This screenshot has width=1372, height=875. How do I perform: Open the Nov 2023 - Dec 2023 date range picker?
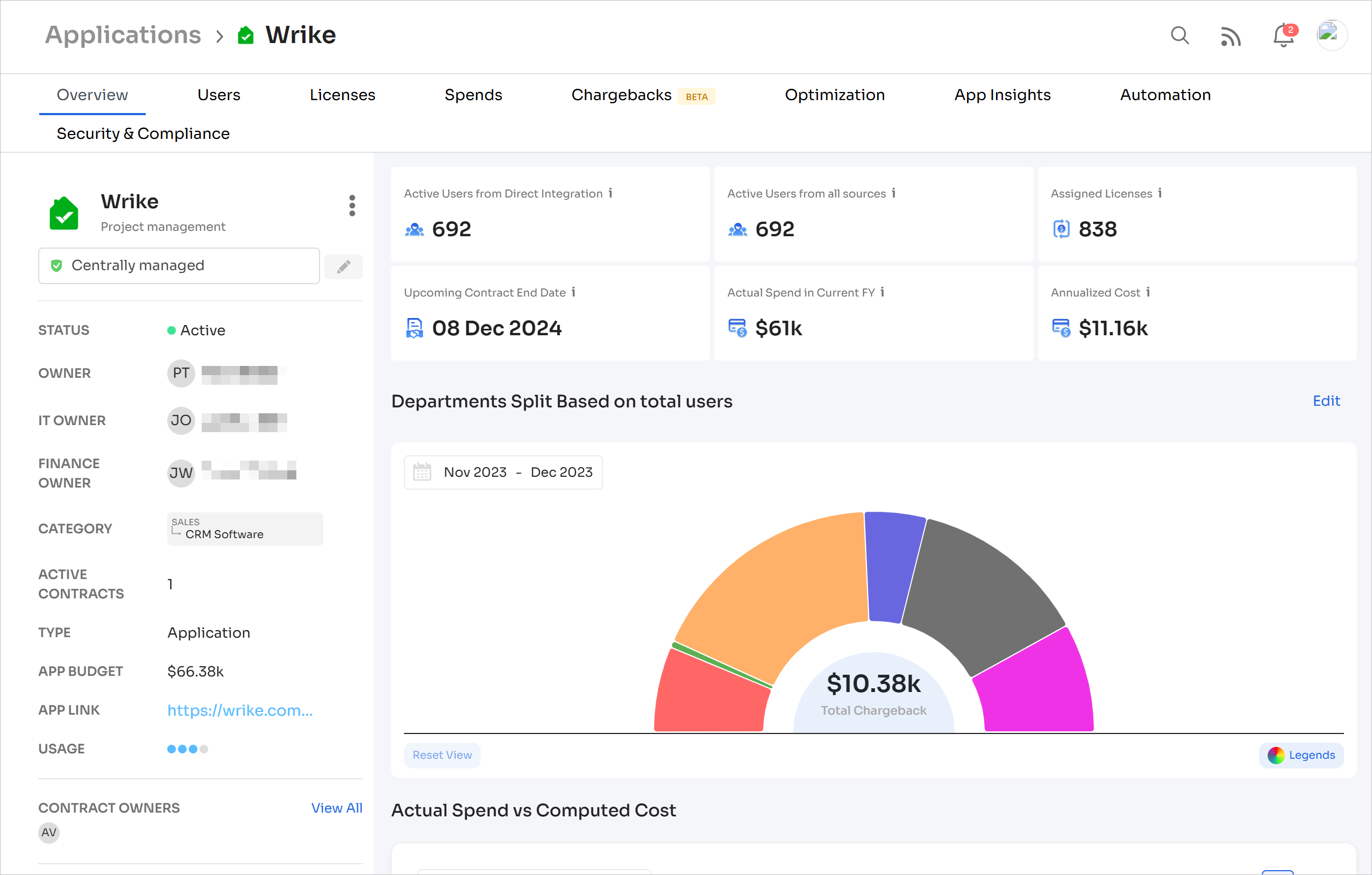pyautogui.click(x=503, y=472)
